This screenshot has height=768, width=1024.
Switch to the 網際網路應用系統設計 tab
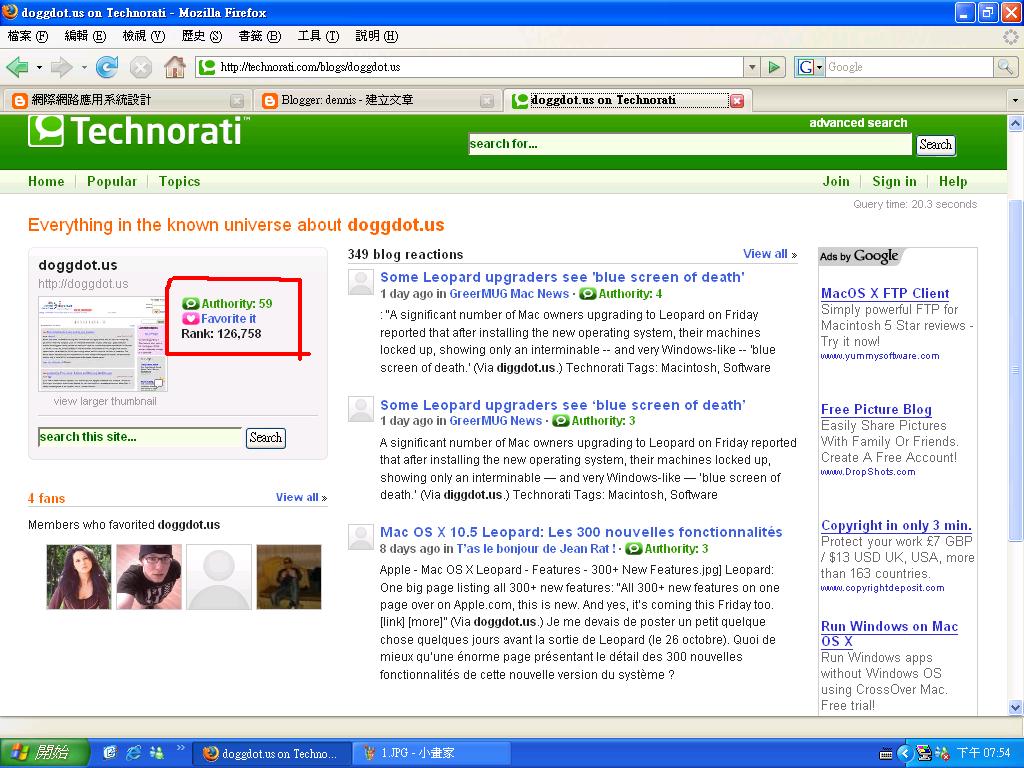[127, 100]
